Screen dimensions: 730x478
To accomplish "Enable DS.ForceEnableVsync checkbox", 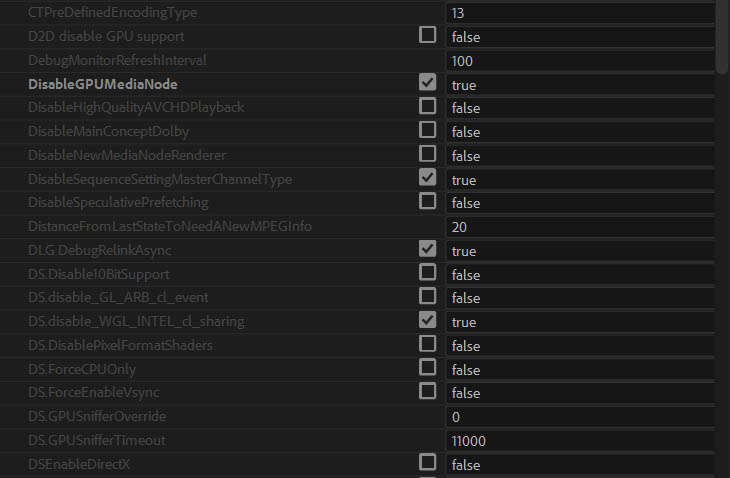I will [427, 391].
